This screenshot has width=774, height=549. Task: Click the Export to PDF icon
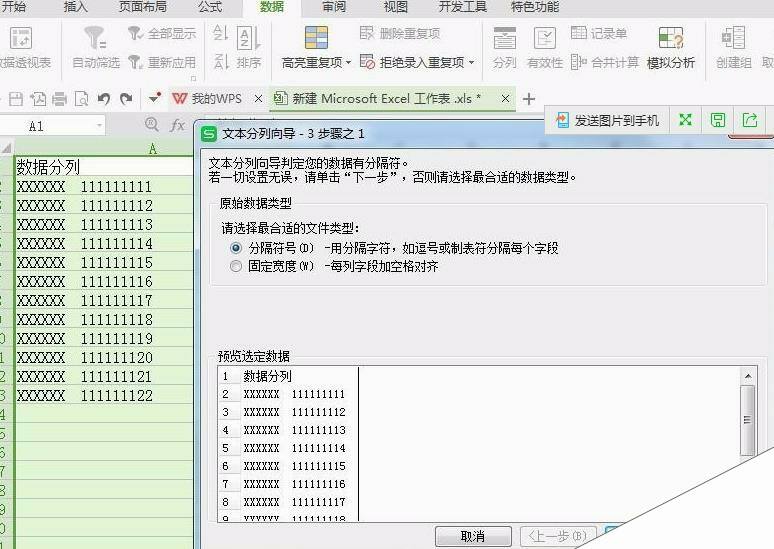click(38, 99)
